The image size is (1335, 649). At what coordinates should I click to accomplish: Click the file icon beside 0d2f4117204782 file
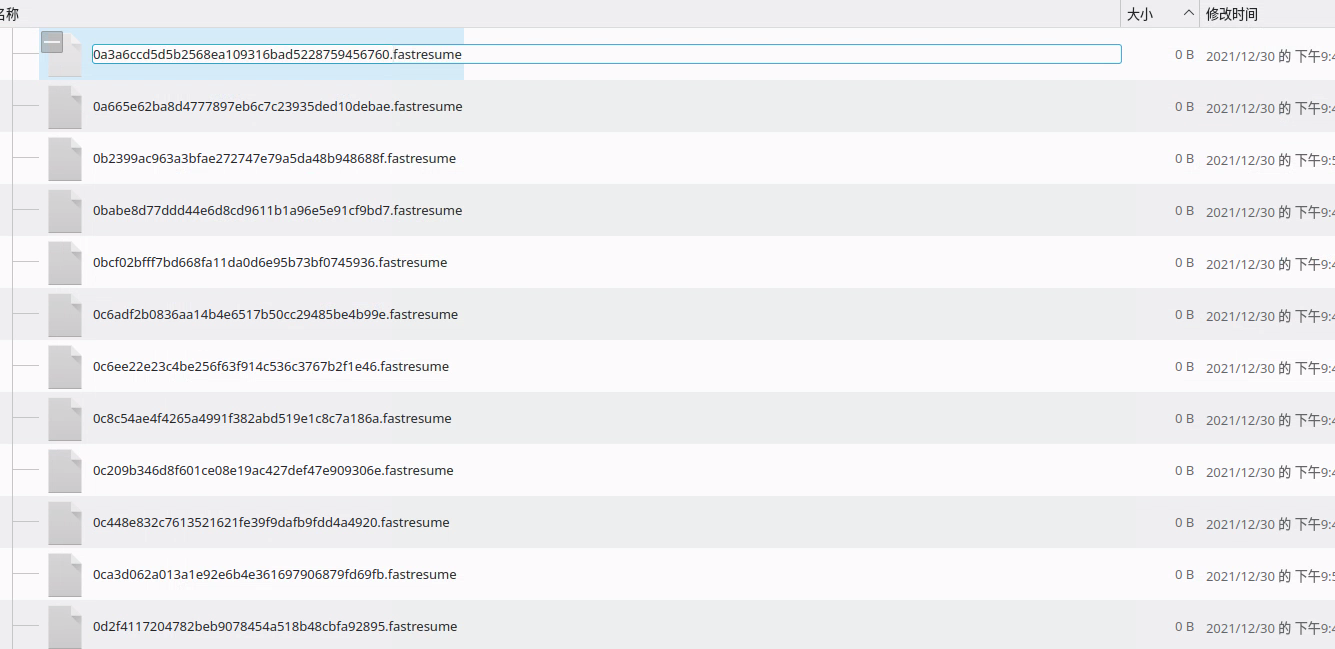coord(64,626)
